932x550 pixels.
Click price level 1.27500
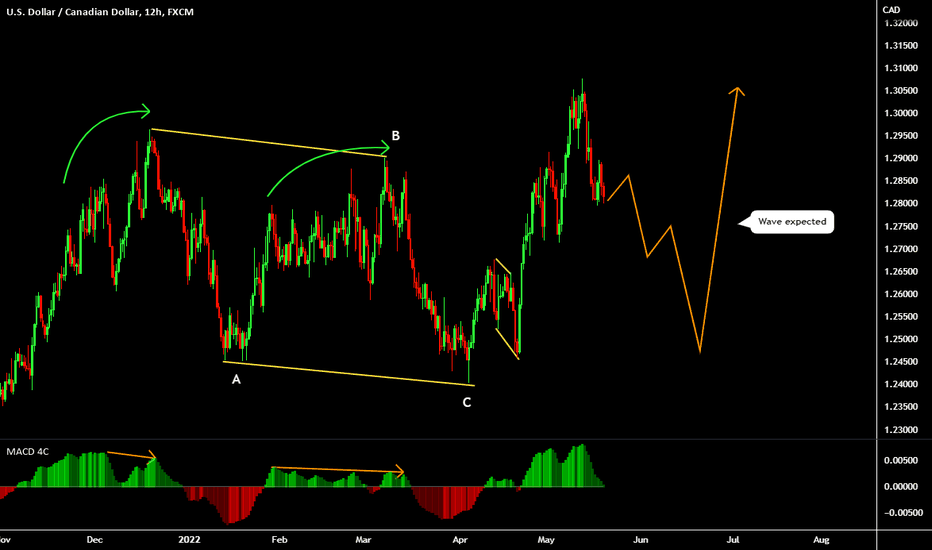coord(900,227)
